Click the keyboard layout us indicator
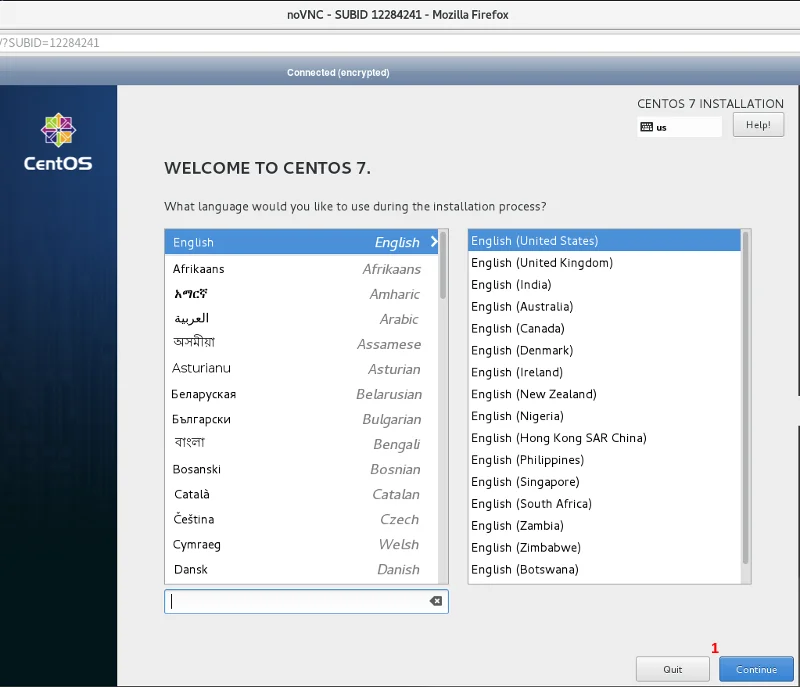The image size is (800, 687). point(680,127)
